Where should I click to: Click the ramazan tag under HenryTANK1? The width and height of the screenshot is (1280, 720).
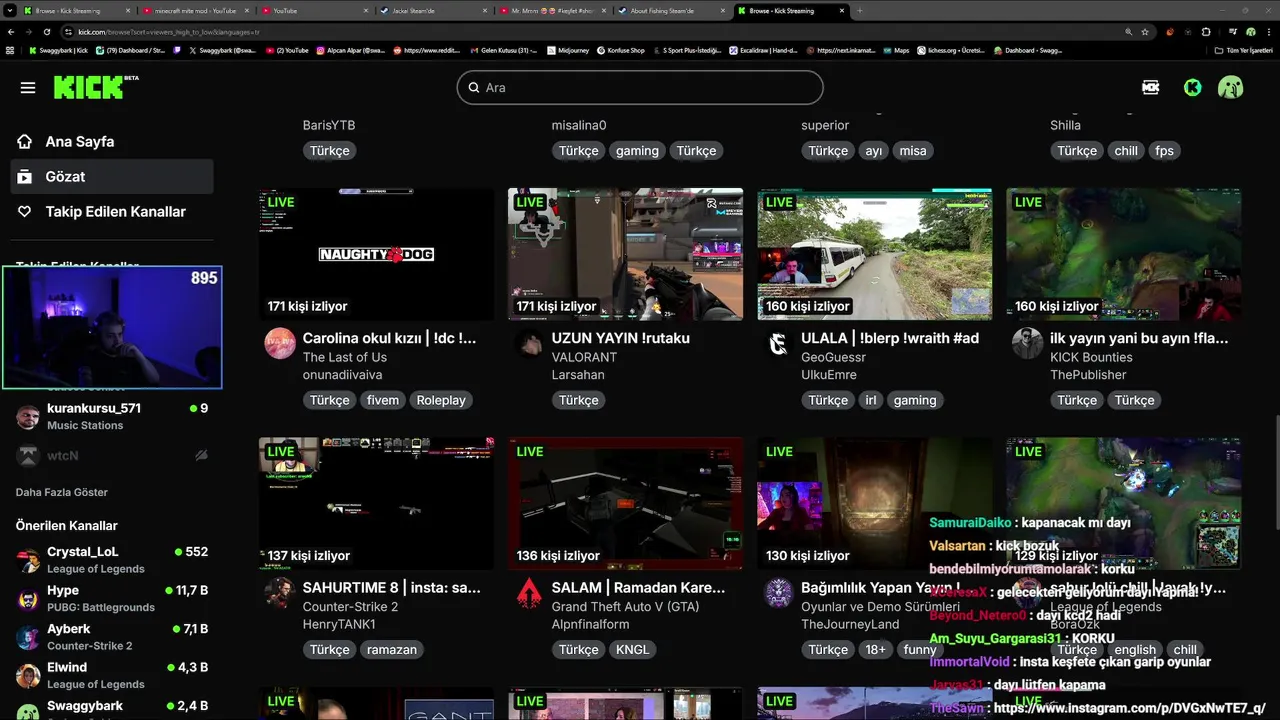(x=392, y=650)
